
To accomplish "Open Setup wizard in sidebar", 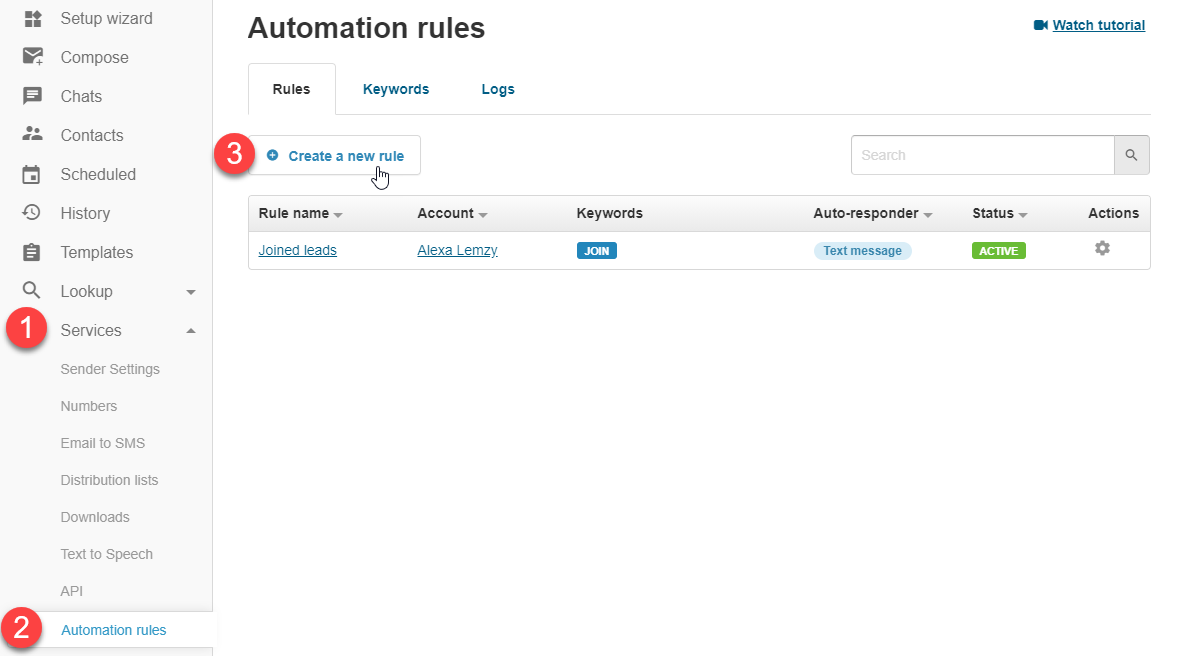I will point(106,18).
